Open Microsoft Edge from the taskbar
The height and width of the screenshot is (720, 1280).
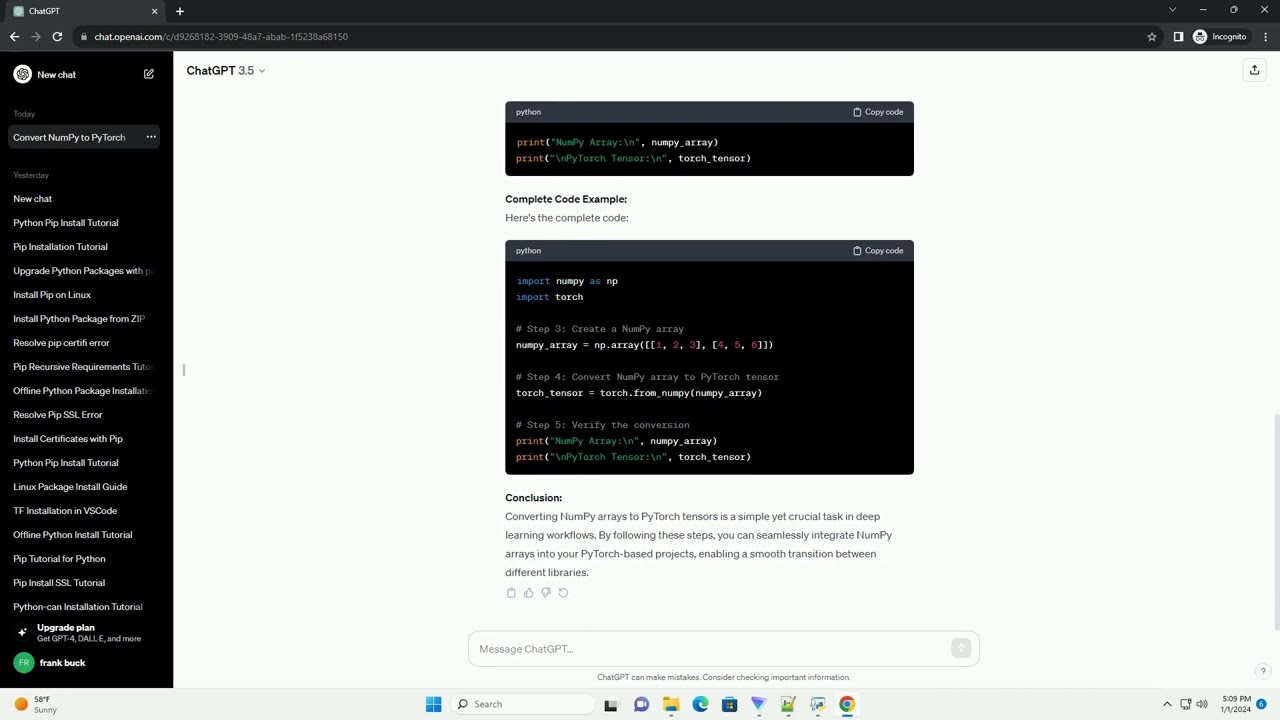tap(700, 704)
